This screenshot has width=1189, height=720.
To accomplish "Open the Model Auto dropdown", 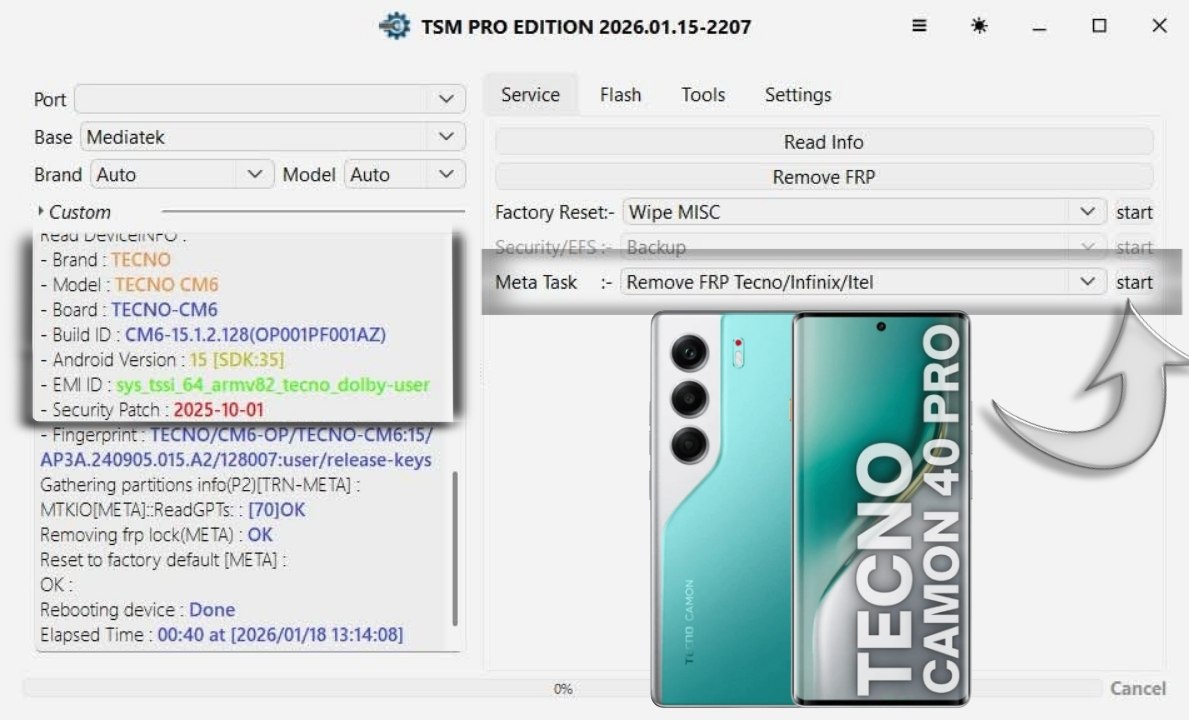I will coord(404,174).
